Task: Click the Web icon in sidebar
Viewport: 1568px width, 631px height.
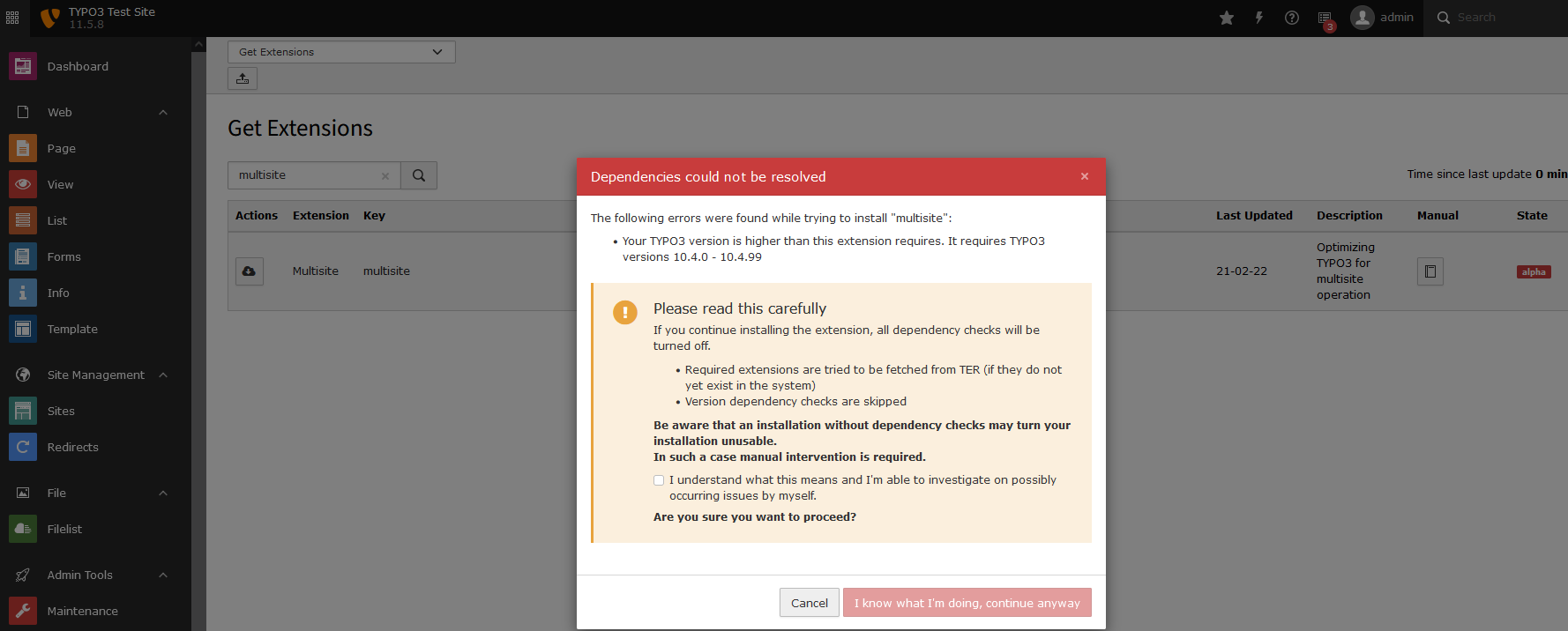Action: (x=23, y=112)
